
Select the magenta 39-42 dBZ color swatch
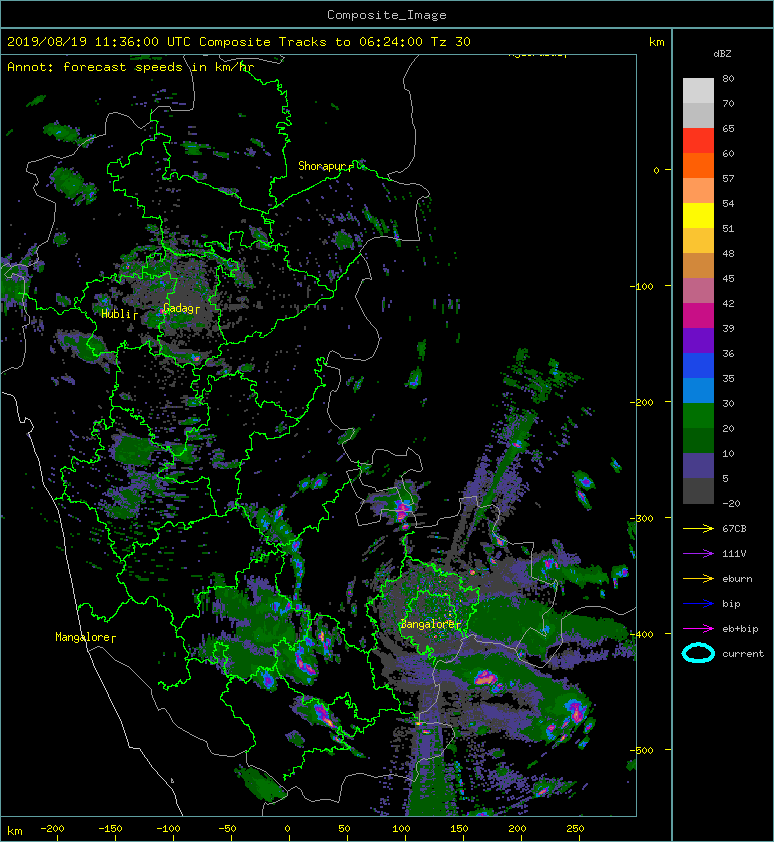pos(698,316)
